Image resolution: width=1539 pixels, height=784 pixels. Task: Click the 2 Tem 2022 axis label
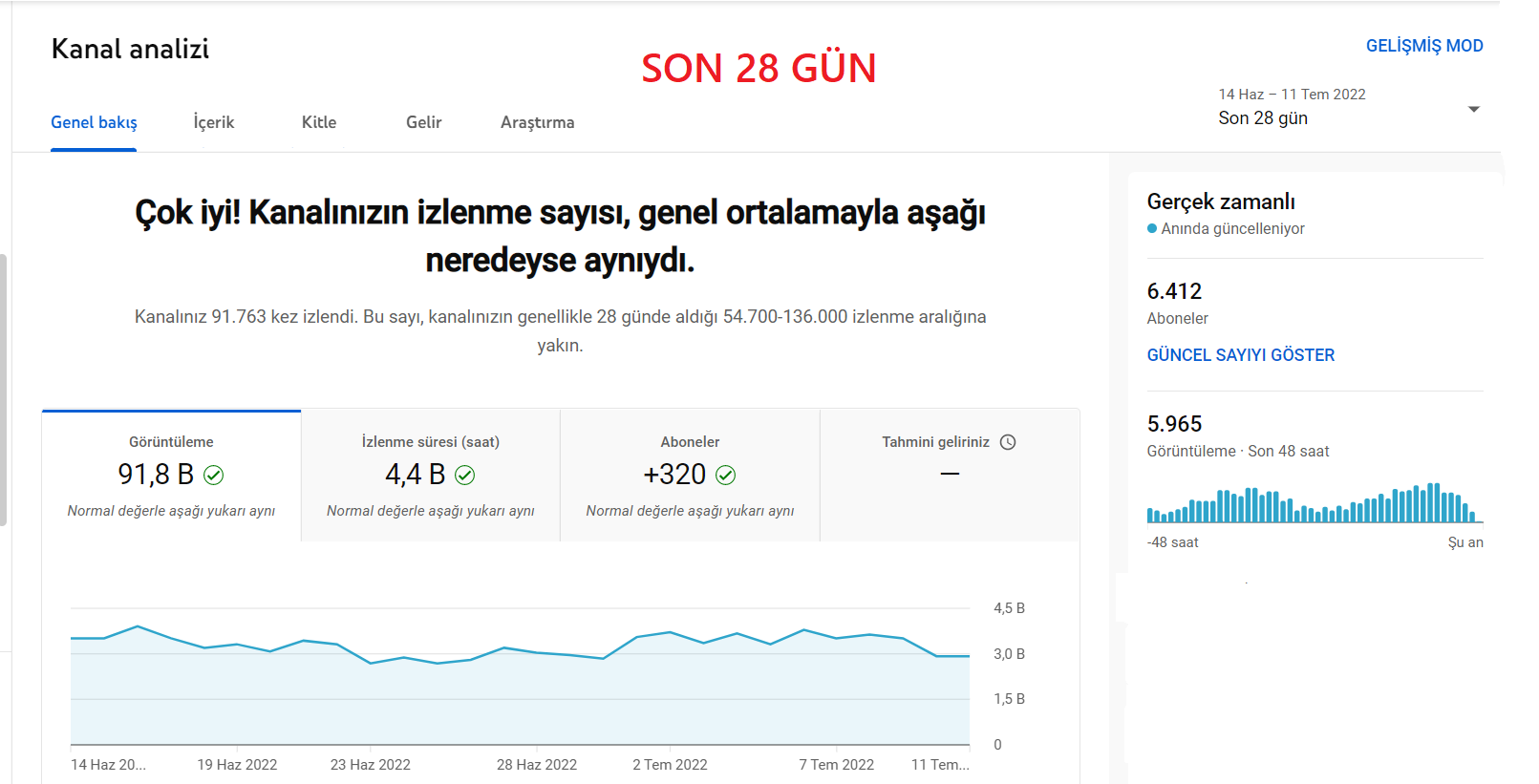click(x=670, y=765)
